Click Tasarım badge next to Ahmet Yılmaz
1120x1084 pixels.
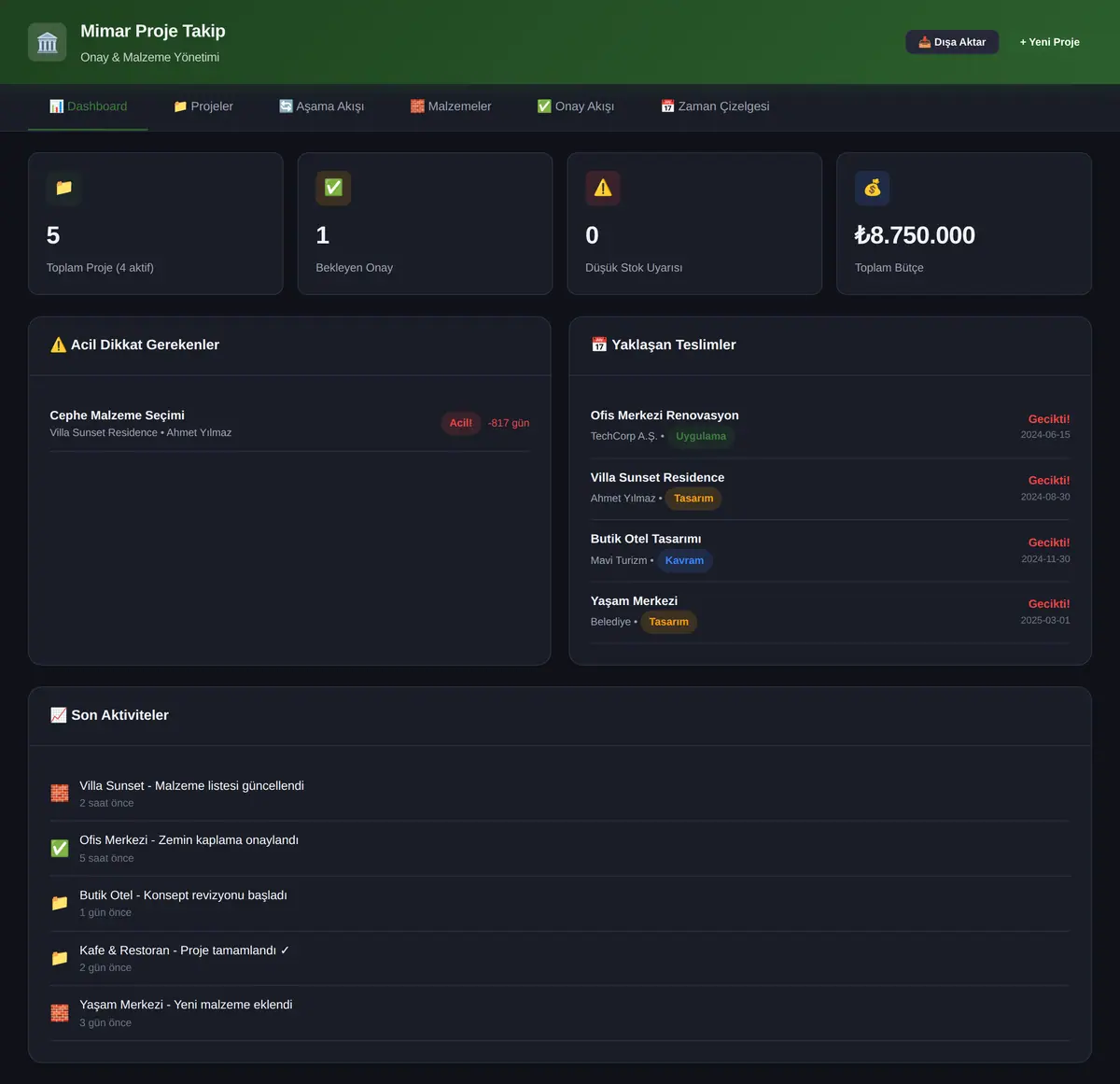(x=693, y=499)
